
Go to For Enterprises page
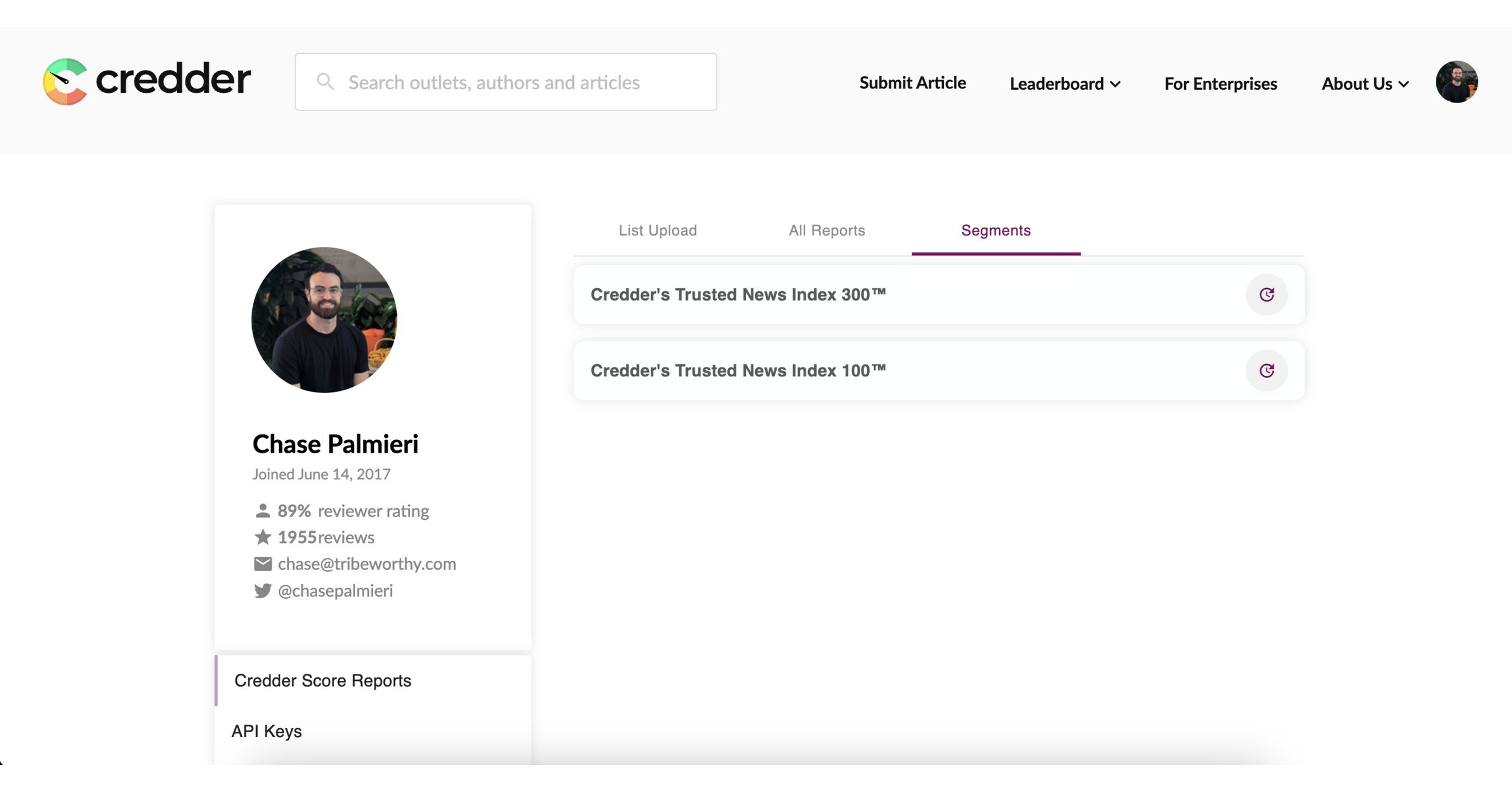click(x=1220, y=84)
